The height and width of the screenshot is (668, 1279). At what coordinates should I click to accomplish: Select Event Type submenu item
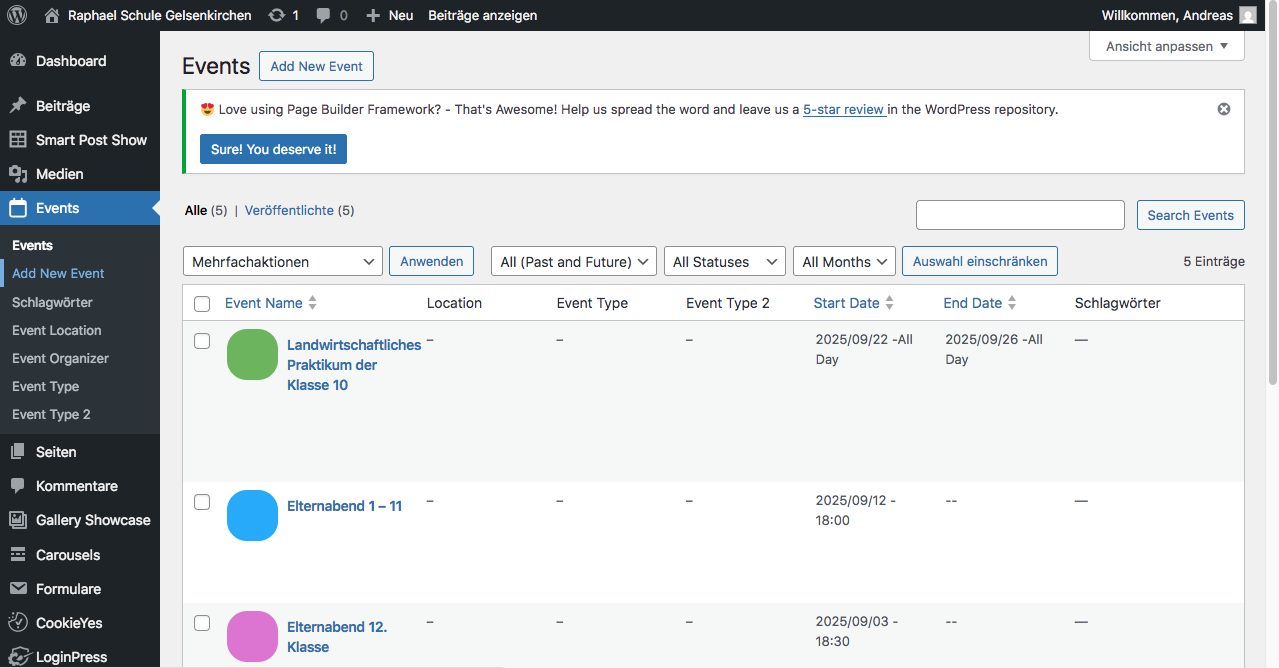45,386
